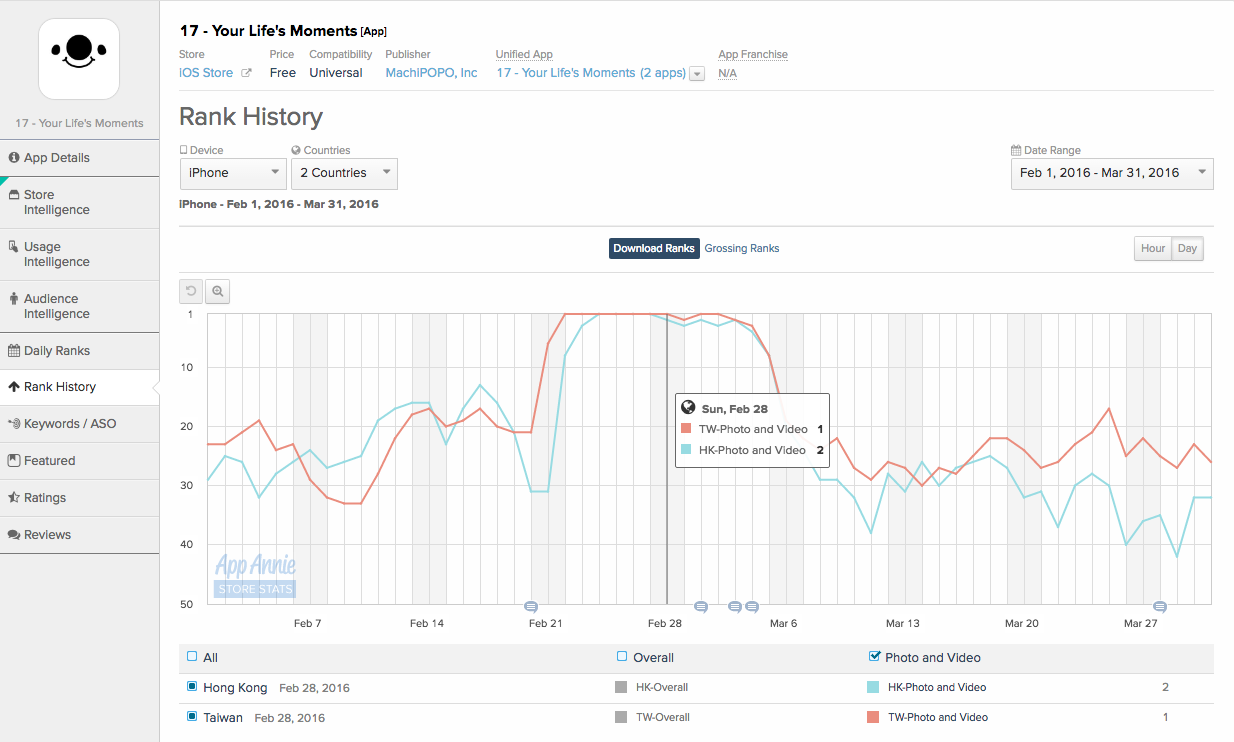Uncheck the Photo and Video checkbox
Screen dimensions: 1234x742
pos(875,657)
